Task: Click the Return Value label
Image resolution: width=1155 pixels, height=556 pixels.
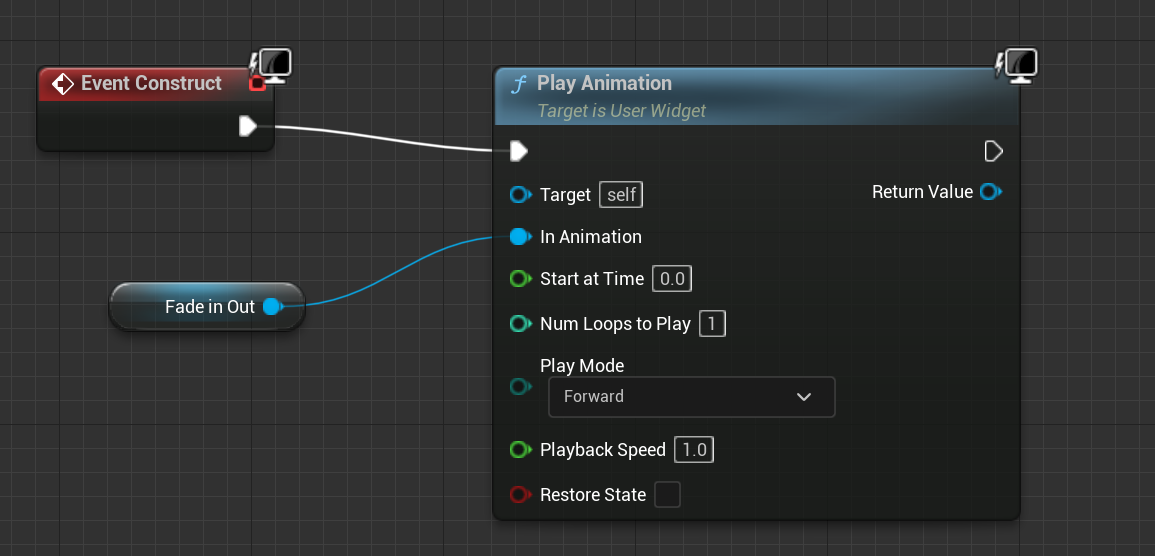Action: click(922, 192)
